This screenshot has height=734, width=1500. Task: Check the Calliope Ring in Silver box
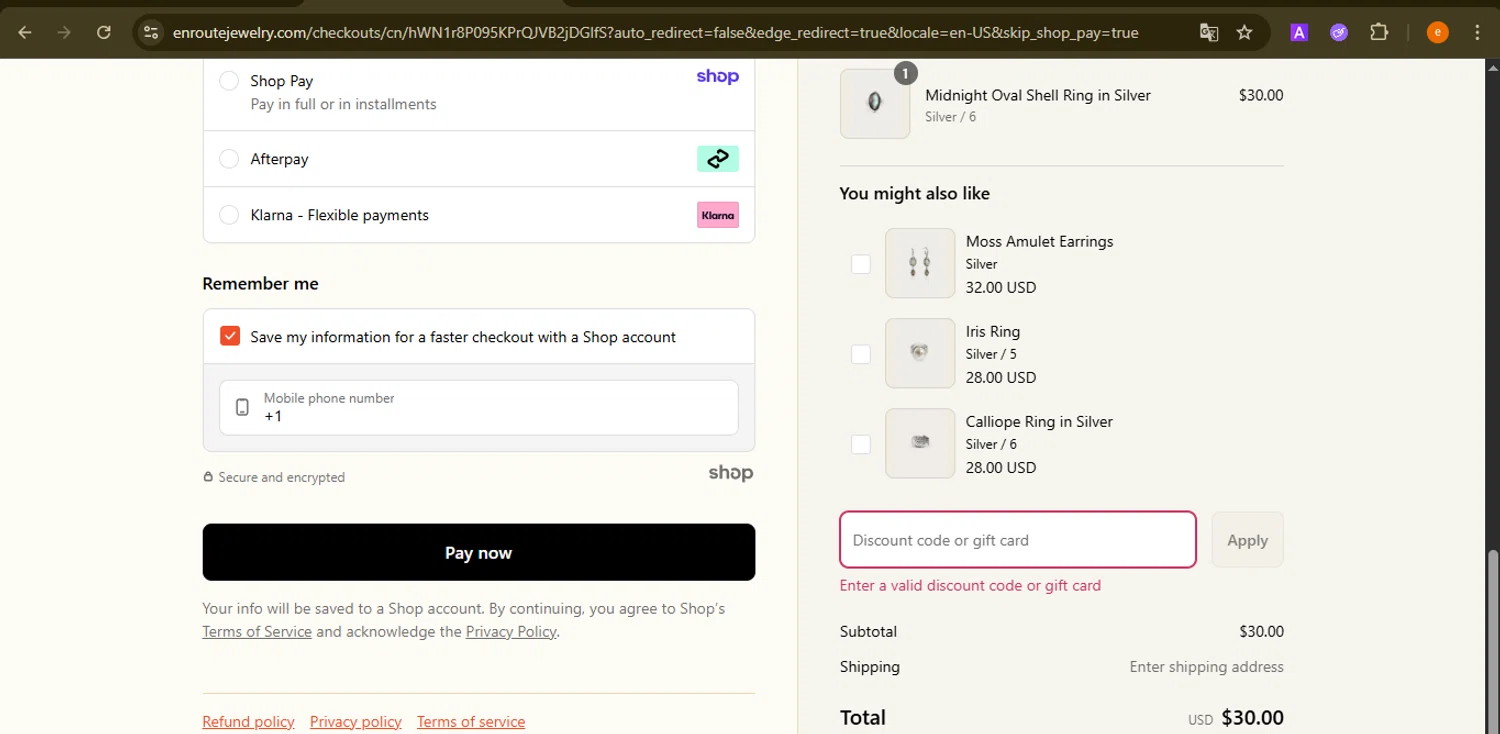pyautogui.click(x=860, y=444)
